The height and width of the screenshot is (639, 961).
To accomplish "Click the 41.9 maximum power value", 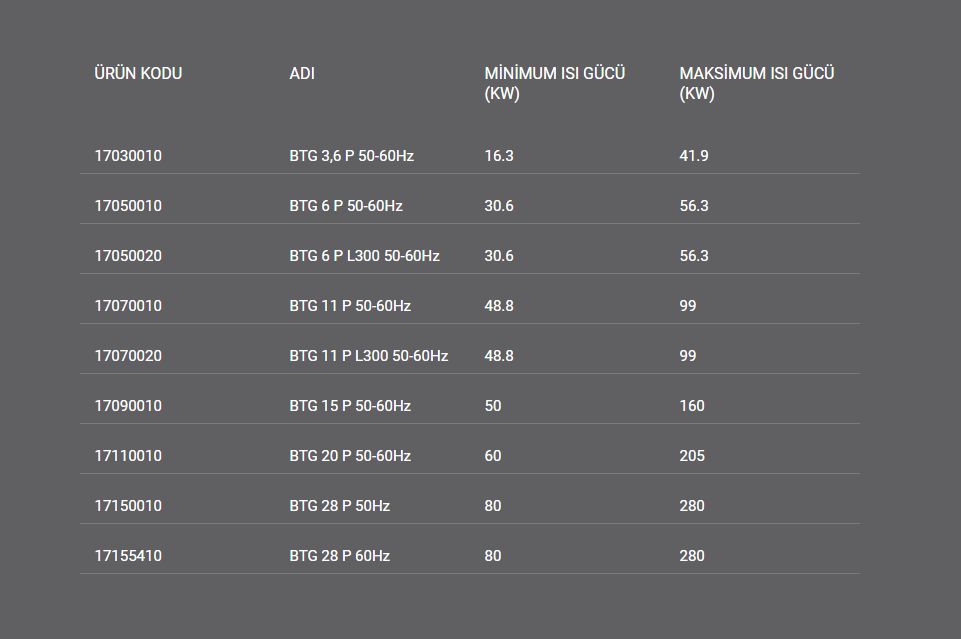I will (694, 156).
